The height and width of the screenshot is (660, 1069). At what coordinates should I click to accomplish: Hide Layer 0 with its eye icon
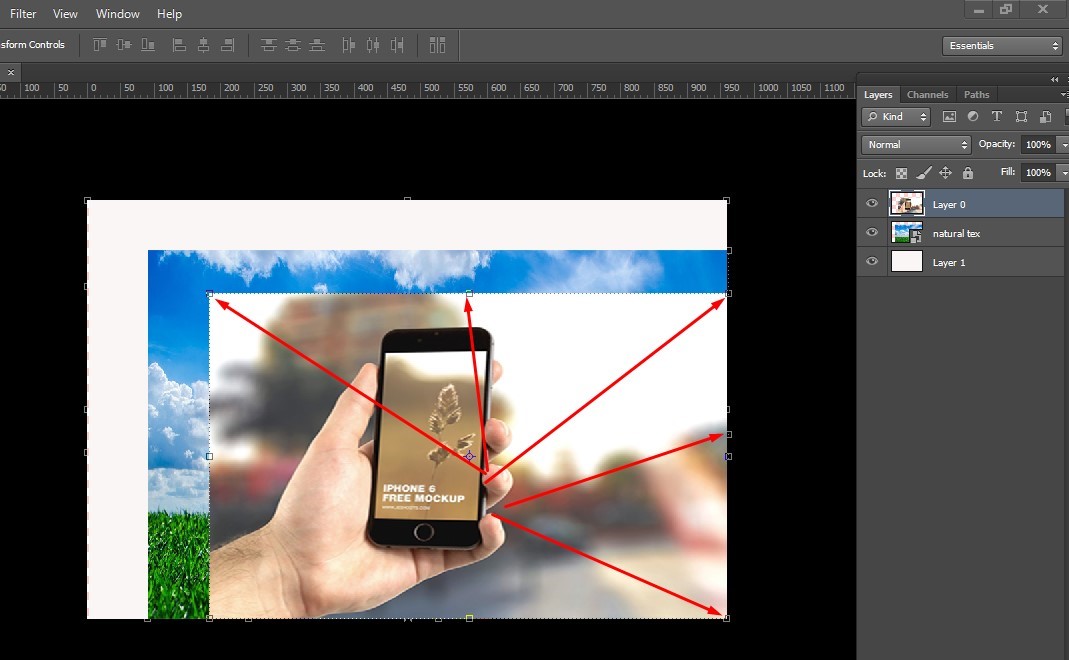(872, 204)
